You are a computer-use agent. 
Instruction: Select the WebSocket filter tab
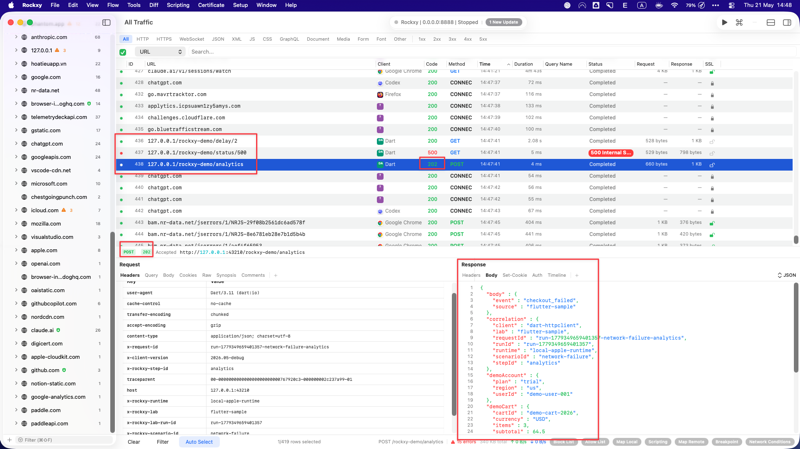tap(191, 39)
